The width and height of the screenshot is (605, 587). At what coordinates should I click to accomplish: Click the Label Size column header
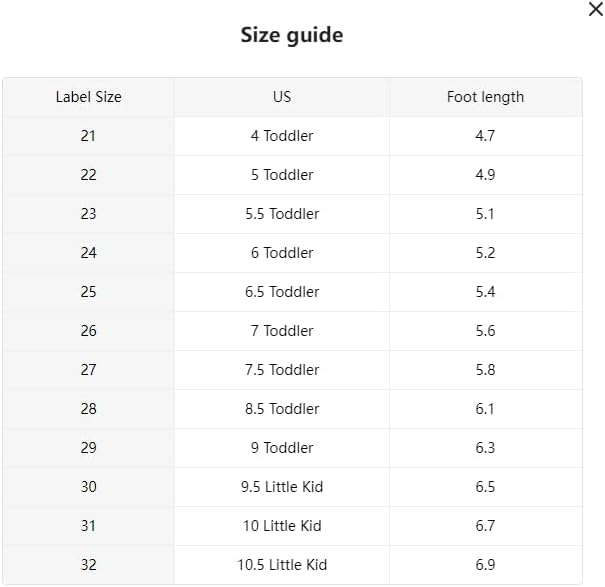click(x=88, y=97)
